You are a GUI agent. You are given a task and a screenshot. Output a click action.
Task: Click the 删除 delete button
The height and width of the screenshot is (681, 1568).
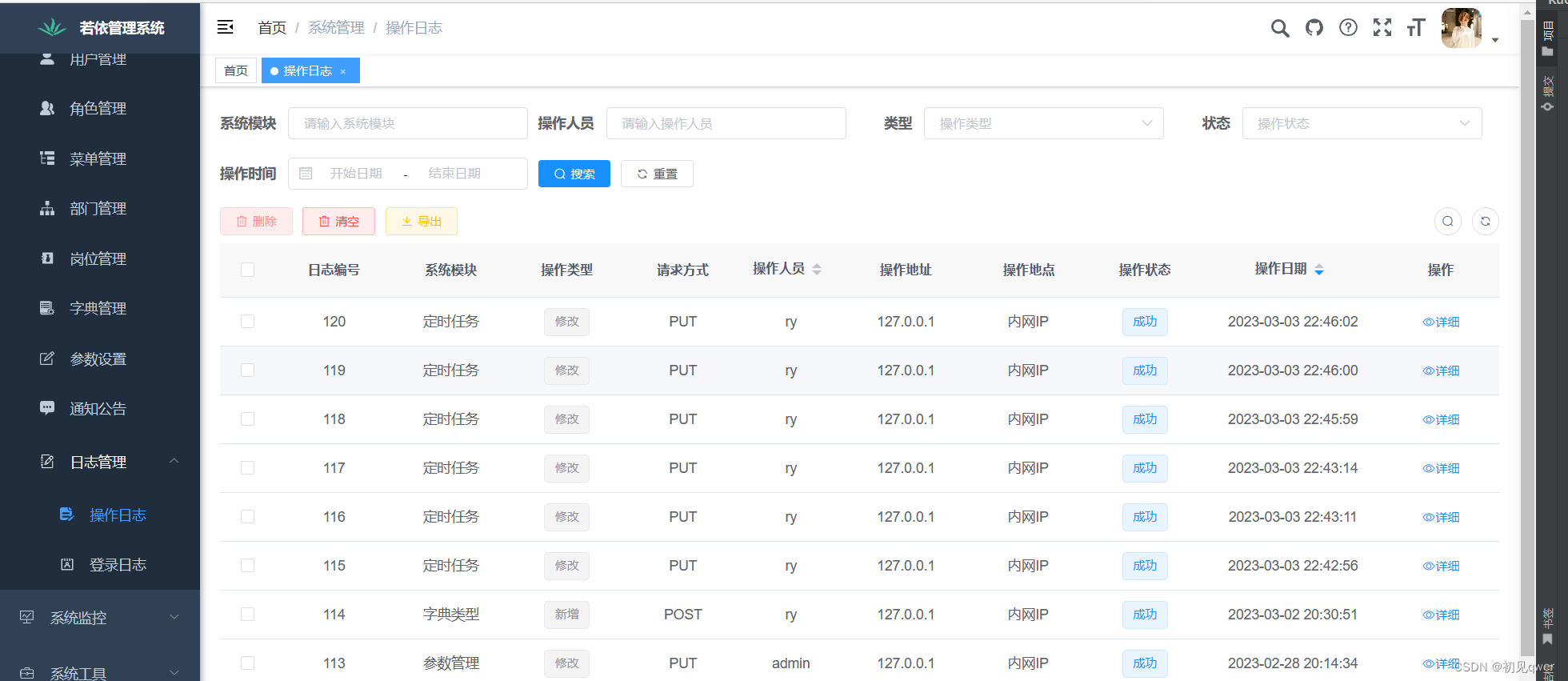pyautogui.click(x=256, y=222)
